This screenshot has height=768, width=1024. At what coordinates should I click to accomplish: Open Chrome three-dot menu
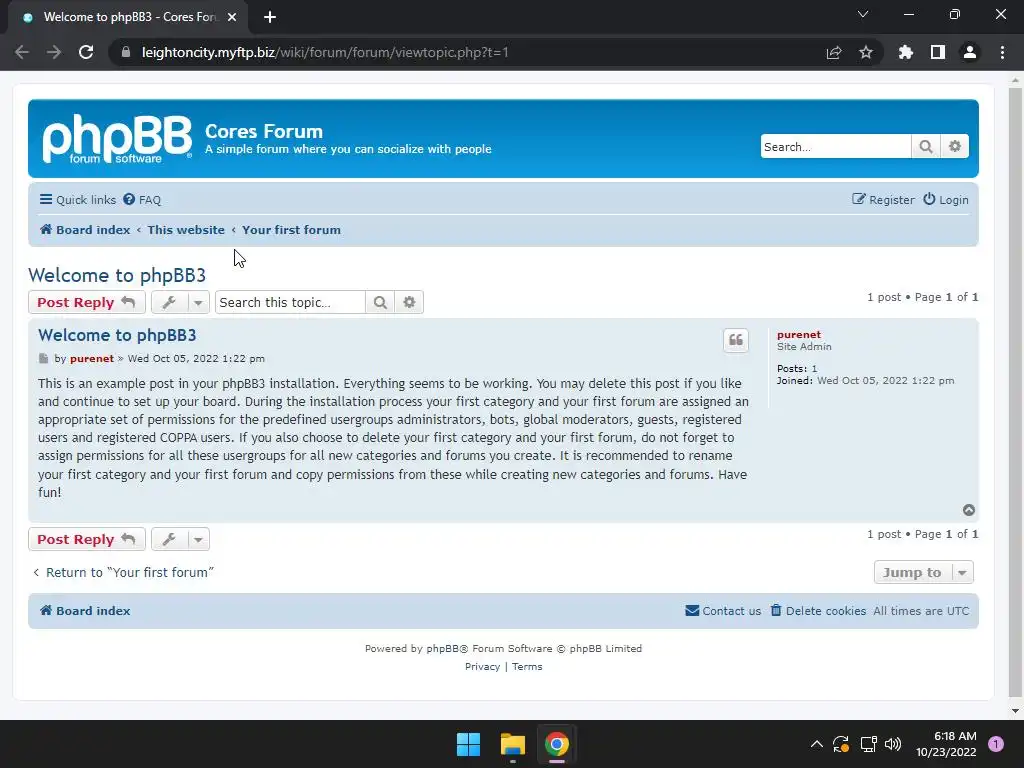tap(1002, 52)
